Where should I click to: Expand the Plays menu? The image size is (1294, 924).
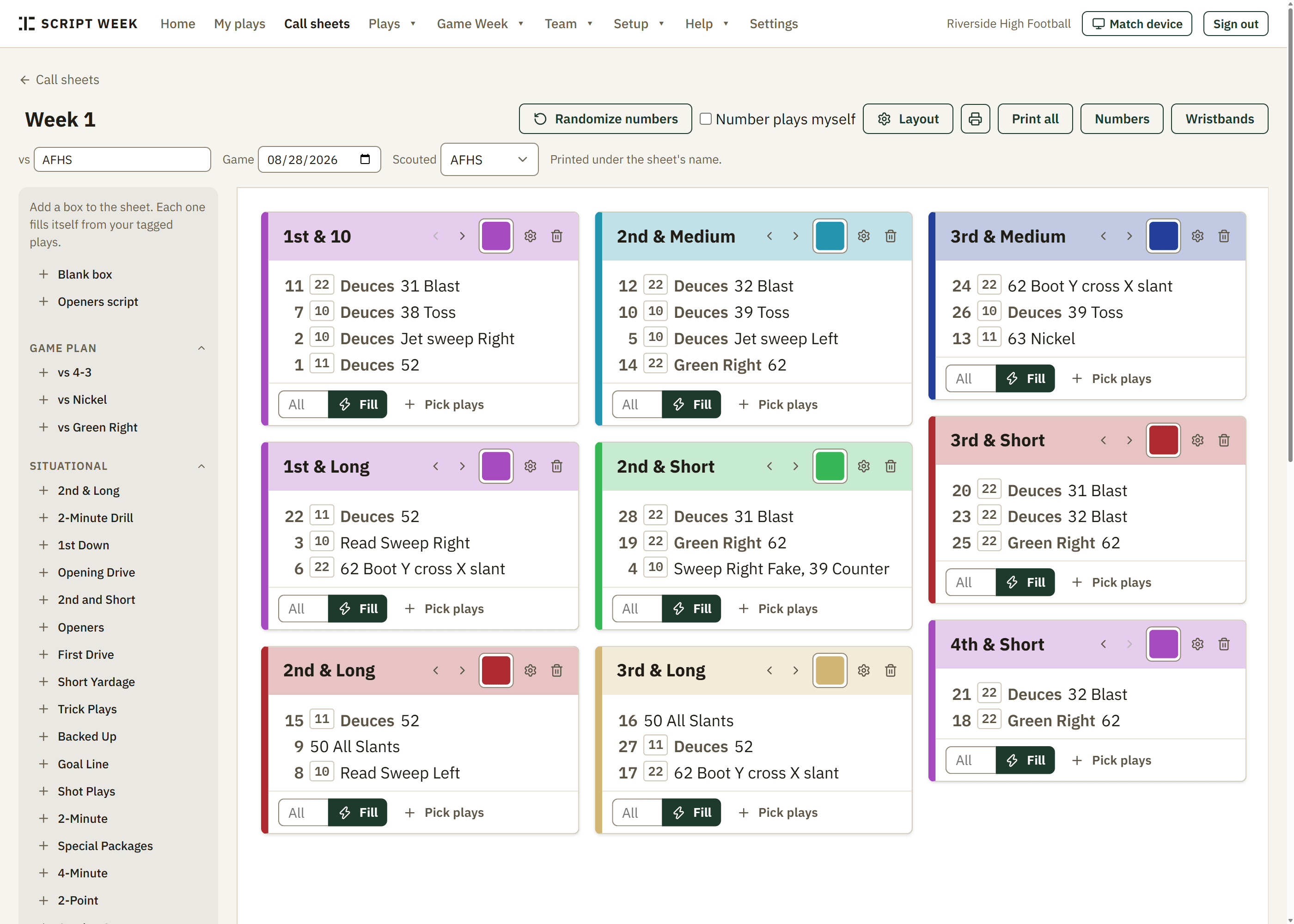tap(392, 24)
